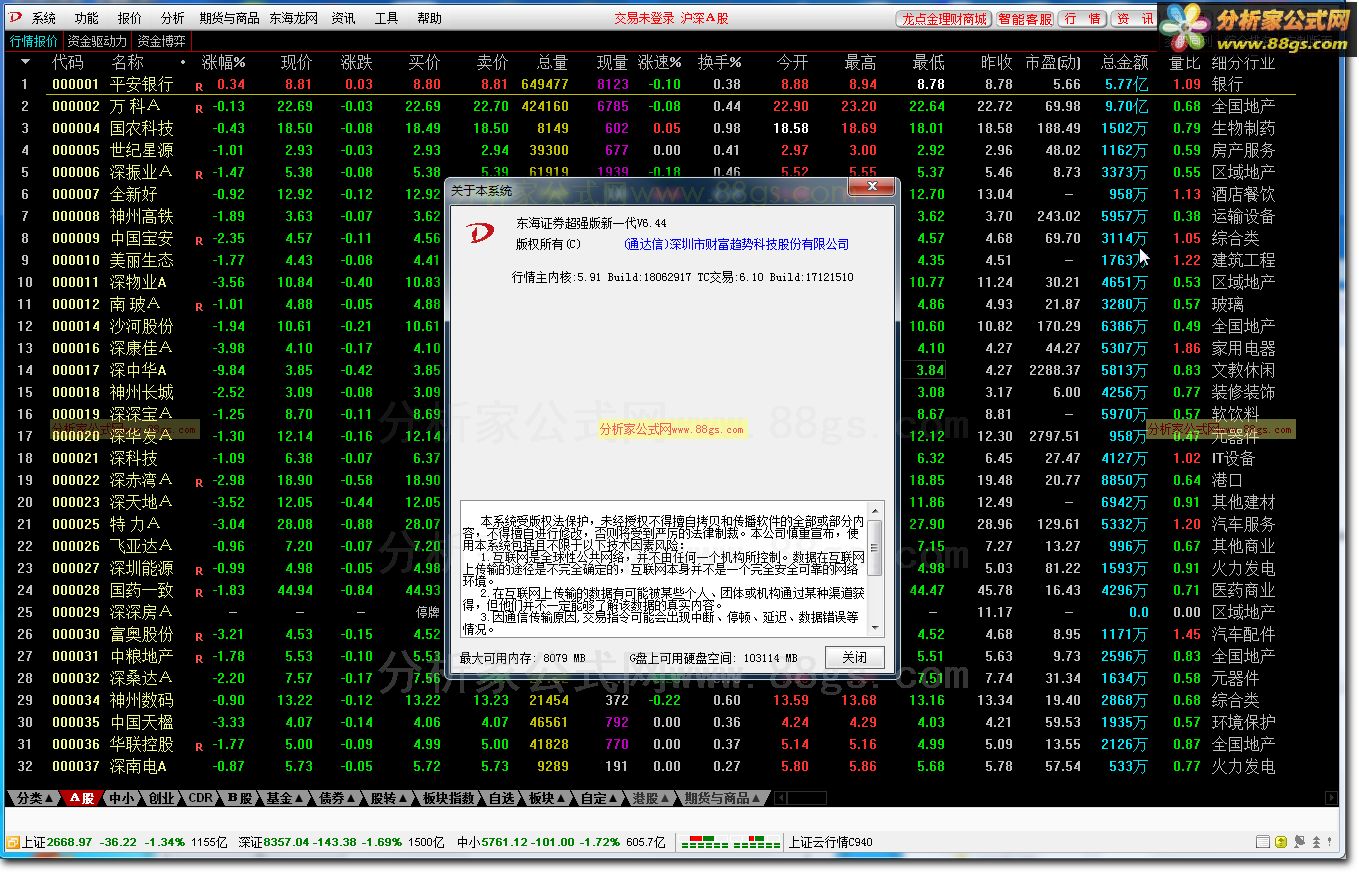Switch to the 创业 bottom tab
The image size is (1359, 872).
161,798
